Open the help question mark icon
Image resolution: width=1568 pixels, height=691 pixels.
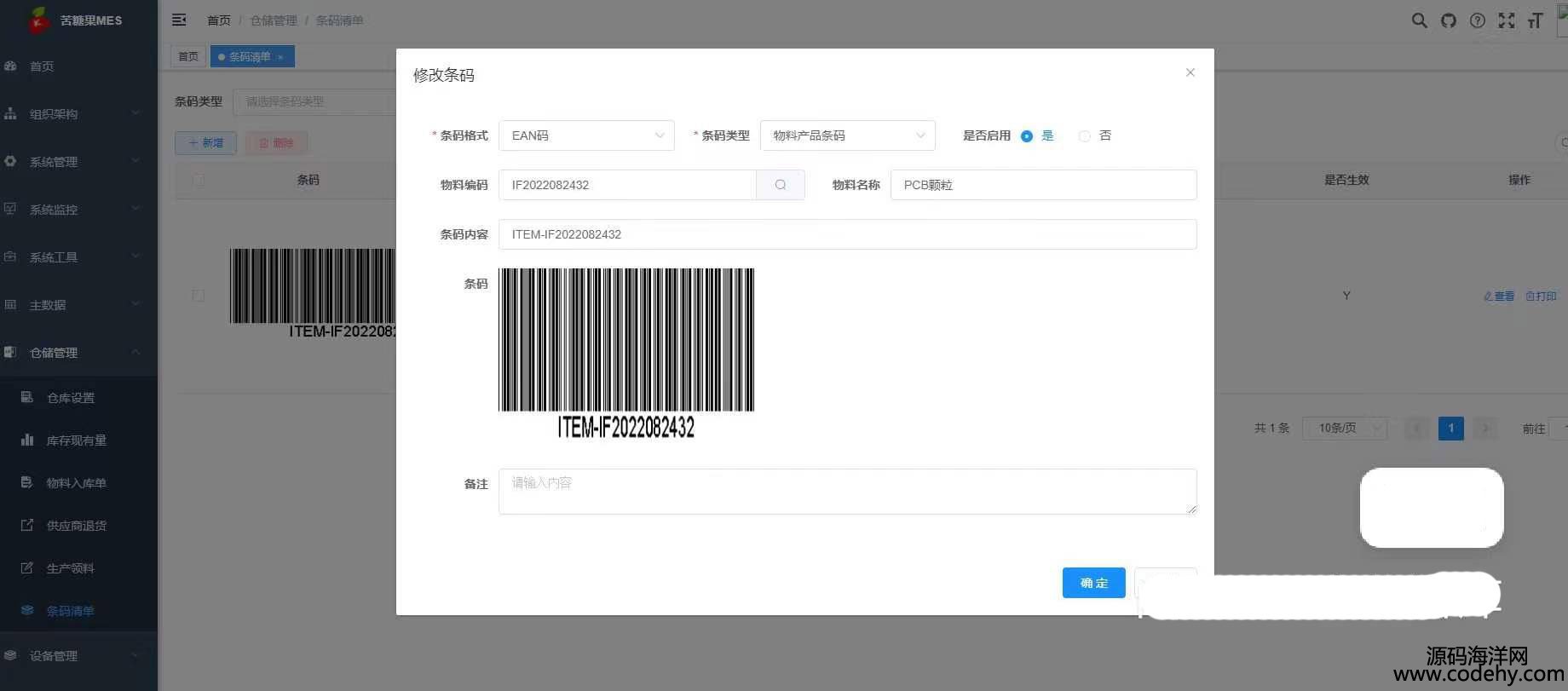pos(1478,20)
